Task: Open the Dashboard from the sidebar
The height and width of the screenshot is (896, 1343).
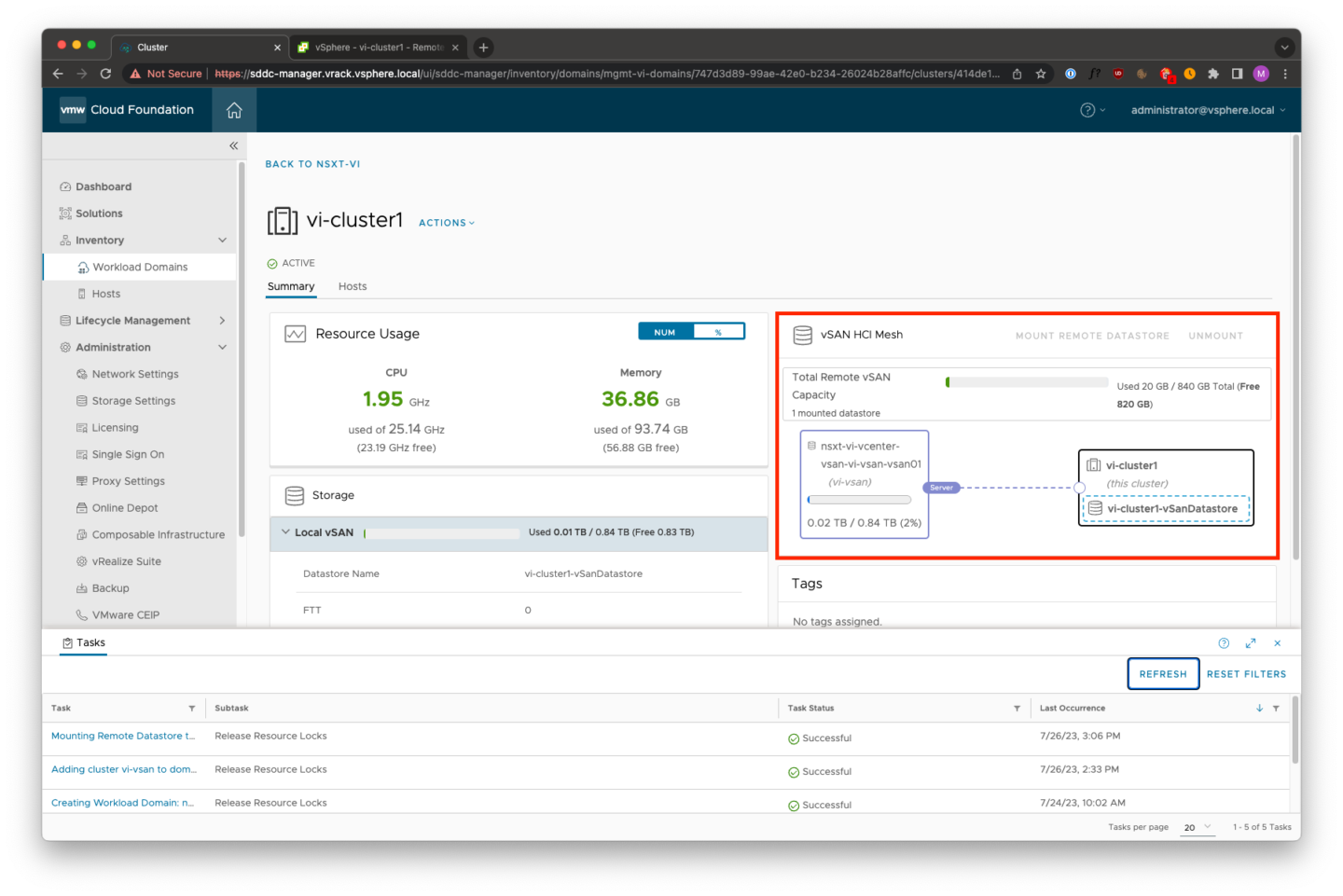Action: click(103, 186)
